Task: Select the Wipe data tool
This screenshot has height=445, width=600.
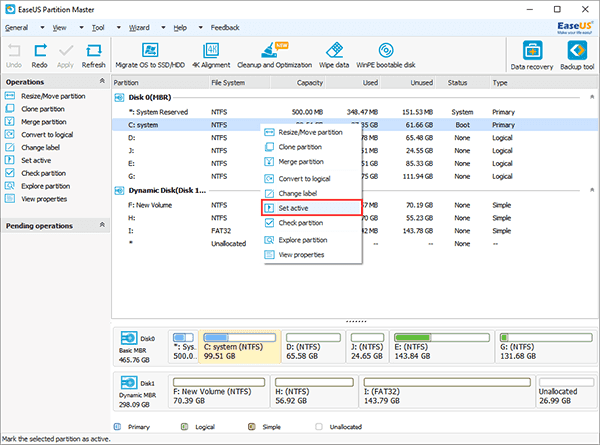Action: [x=334, y=56]
